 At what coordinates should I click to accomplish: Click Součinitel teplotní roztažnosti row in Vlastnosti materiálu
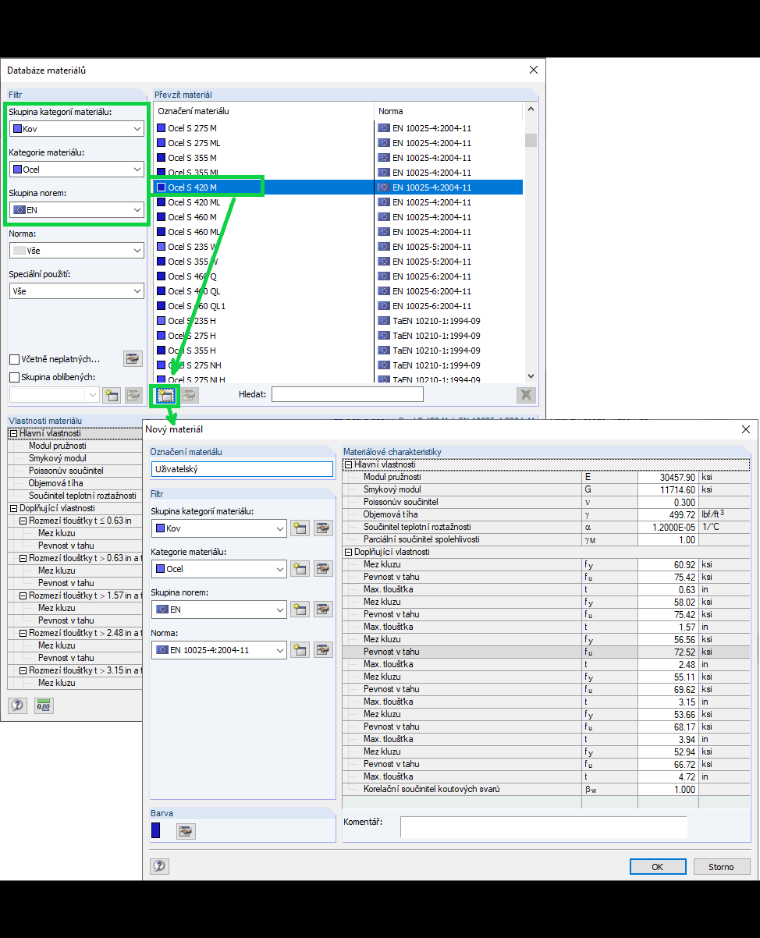click(x=75, y=496)
